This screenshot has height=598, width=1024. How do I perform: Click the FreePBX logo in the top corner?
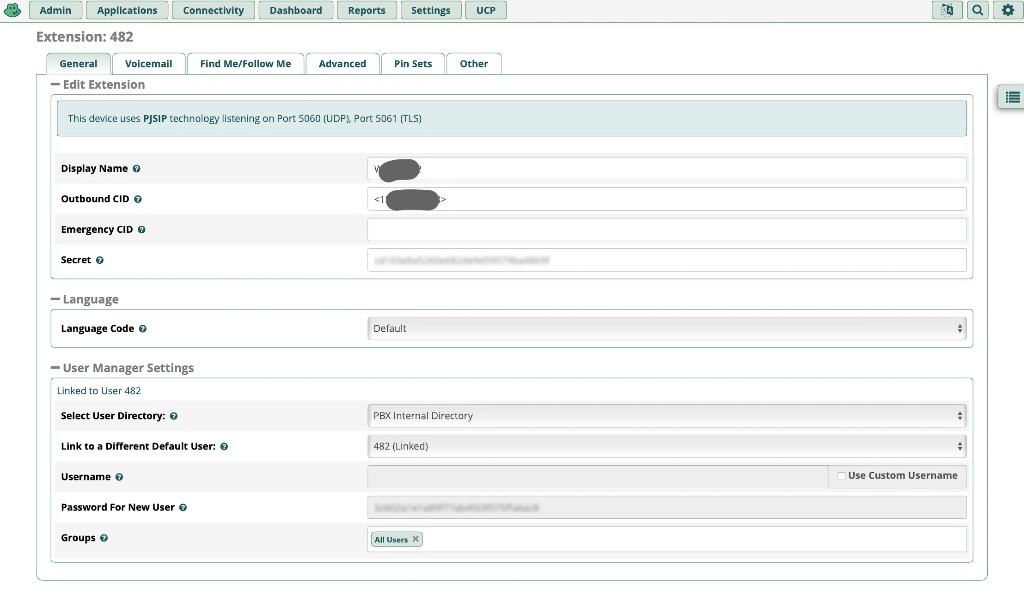(x=11, y=10)
